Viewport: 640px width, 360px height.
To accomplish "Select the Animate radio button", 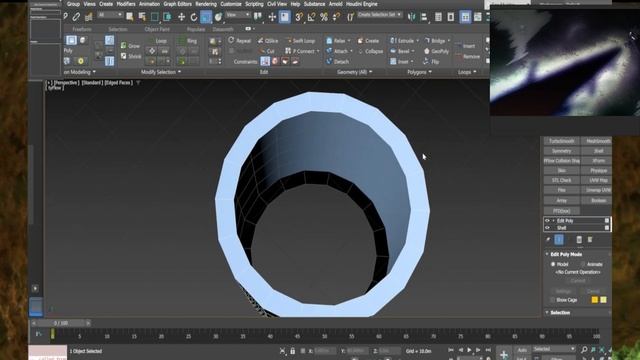I will [x=583, y=264].
